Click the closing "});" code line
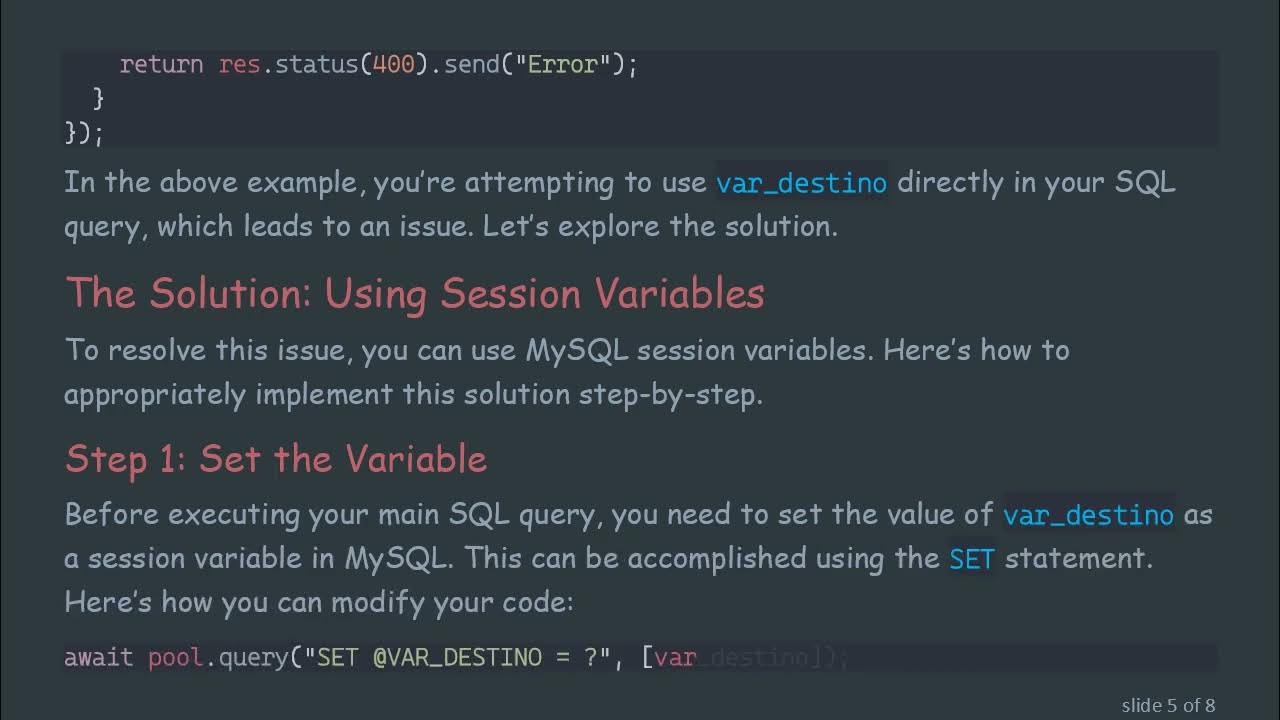Screen dimensions: 1280x720 (x=84, y=132)
